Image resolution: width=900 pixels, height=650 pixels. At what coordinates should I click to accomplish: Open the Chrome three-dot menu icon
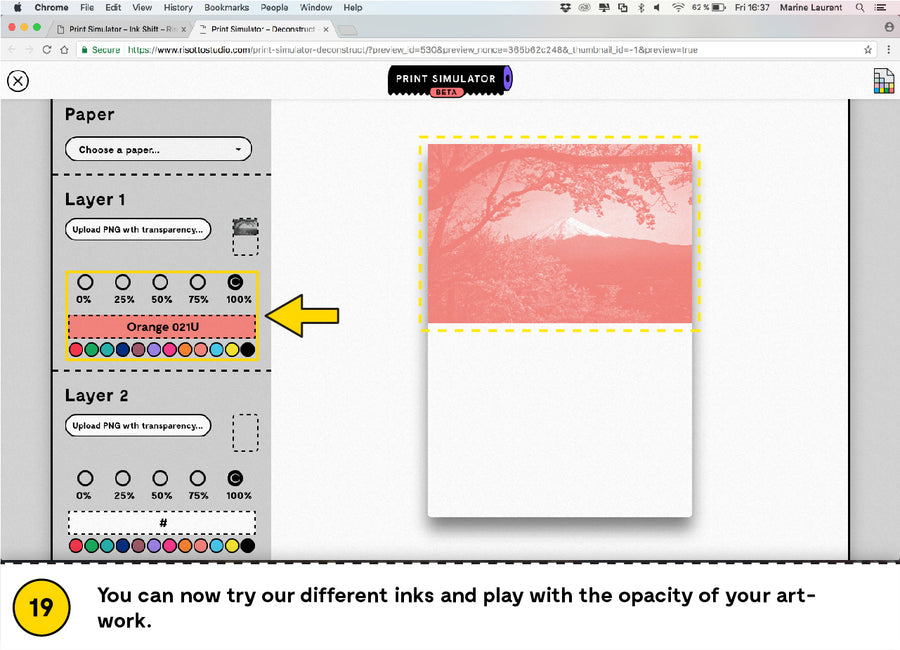tap(888, 49)
